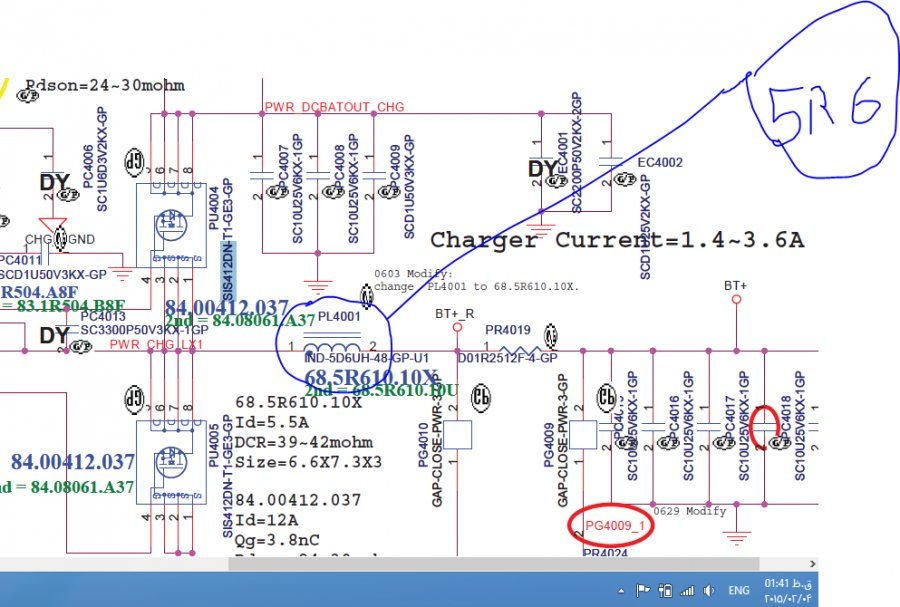Click the 'Qg=3.8nC' spec line
900x607 pixels.
pyautogui.click(x=277, y=540)
